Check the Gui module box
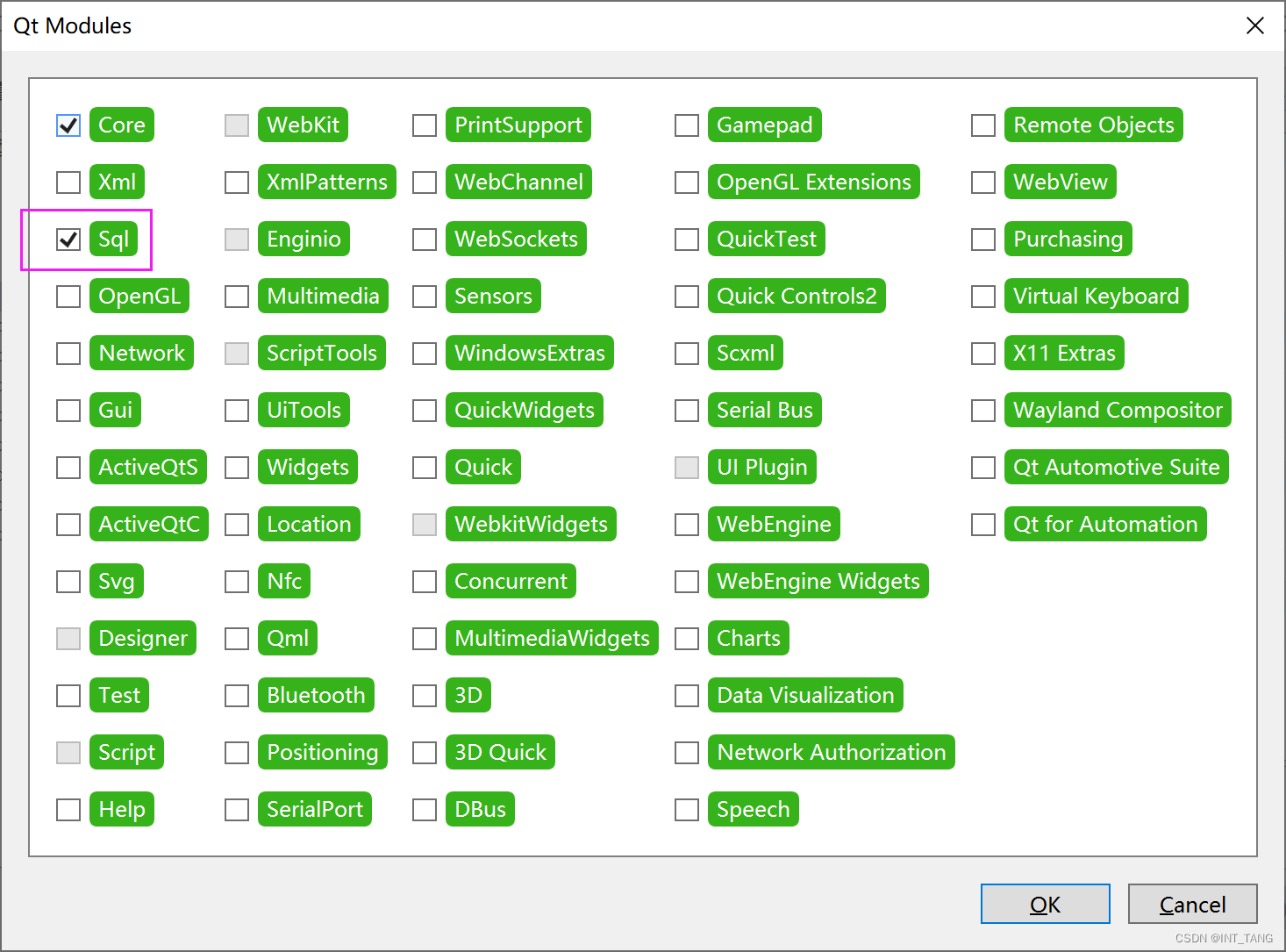The width and height of the screenshot is (1286, 952). [68, 411]
